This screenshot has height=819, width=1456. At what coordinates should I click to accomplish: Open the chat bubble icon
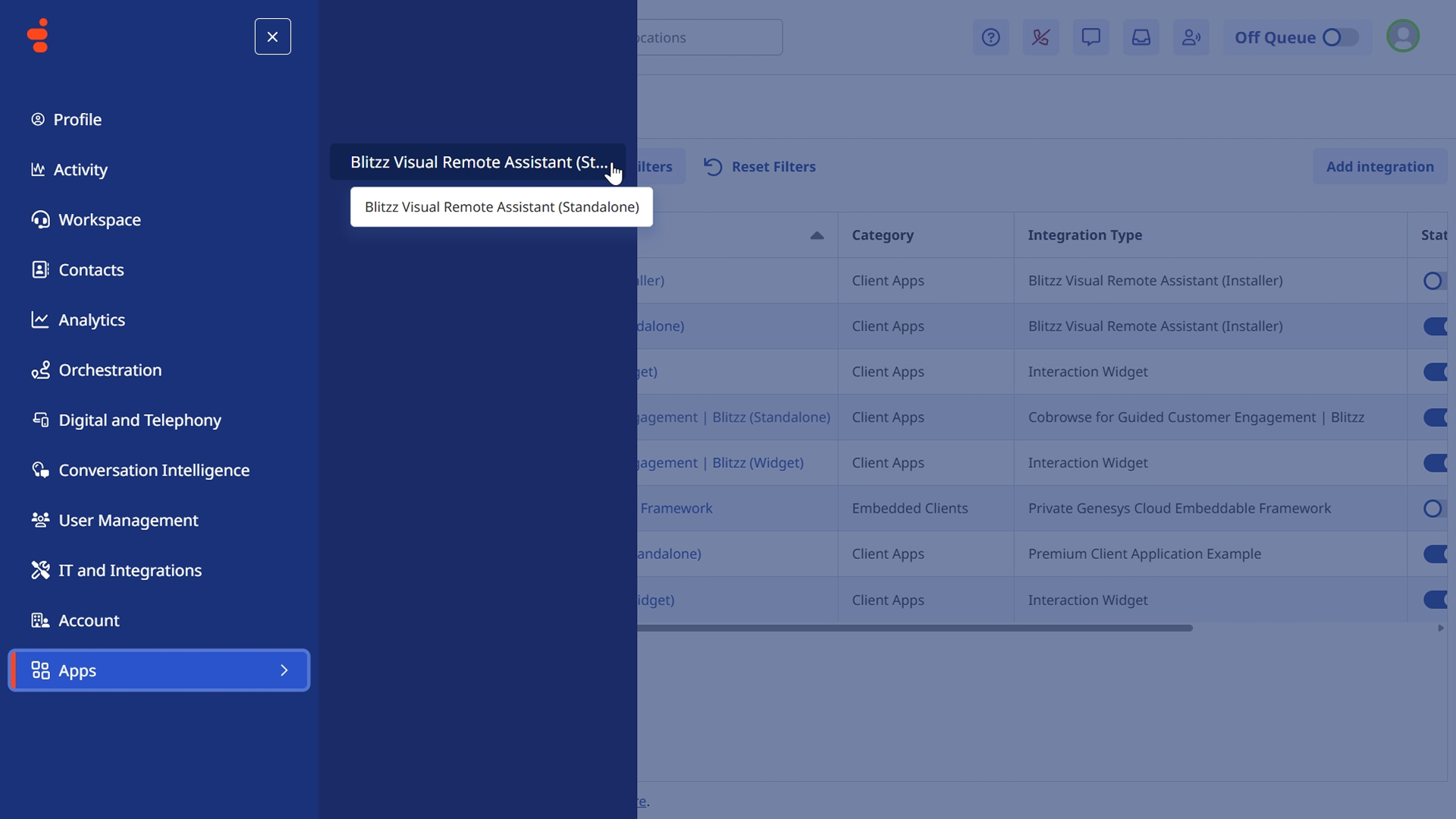pos(1090,37)
